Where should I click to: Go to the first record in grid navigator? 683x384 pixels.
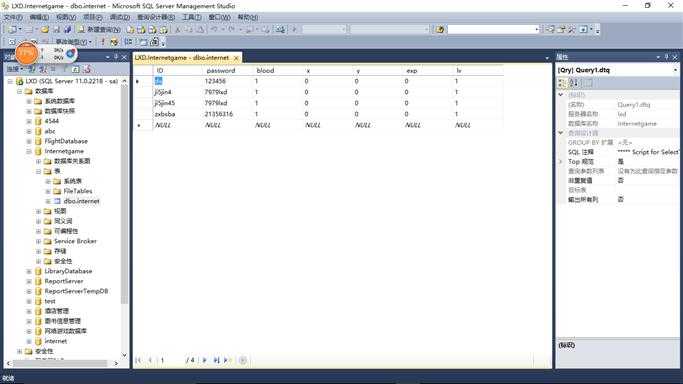pos(138,360)
